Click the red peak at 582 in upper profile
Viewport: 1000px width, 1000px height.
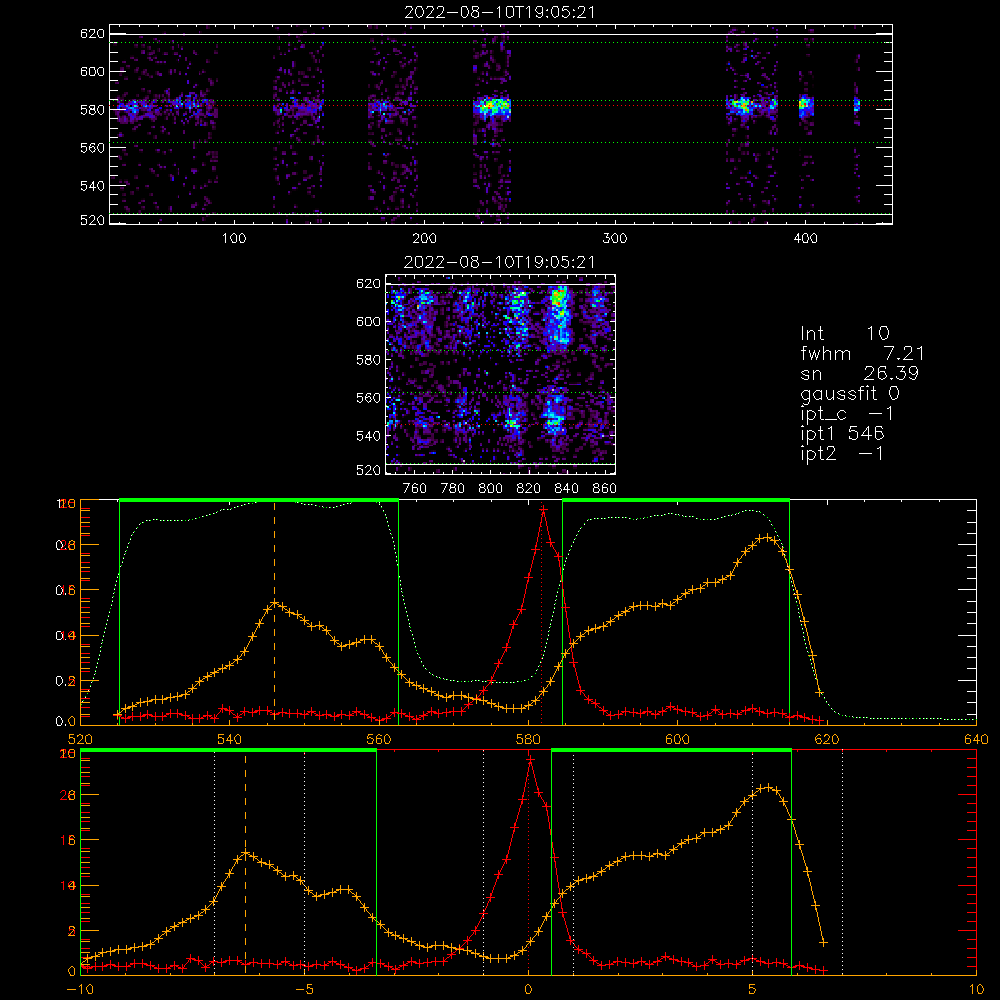(x=543, y=508)
